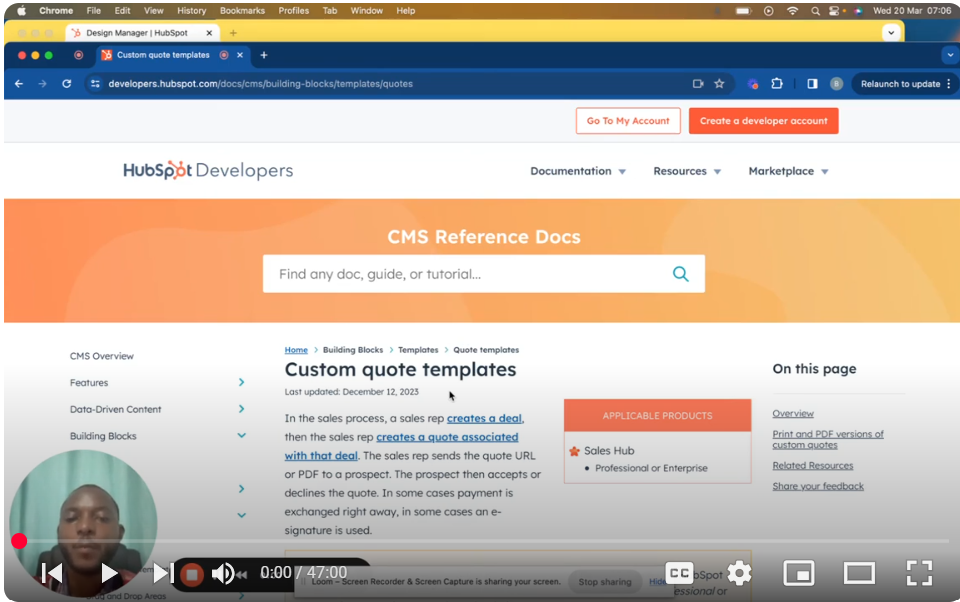Viewport: 960px width, 602px height.
Task: Open the History menu
Action: click(192, 10)
